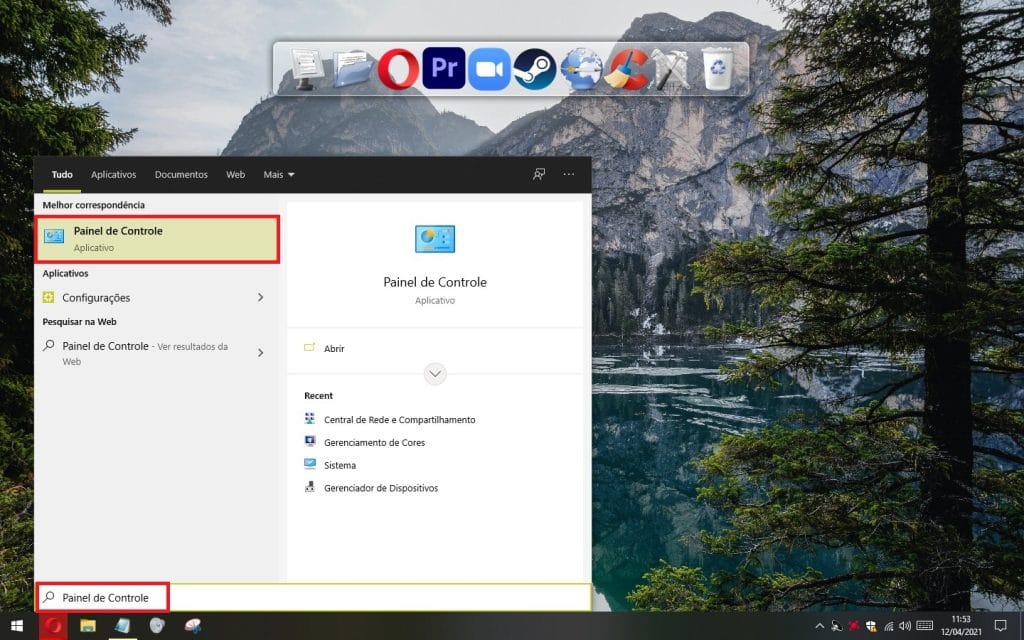This screenshot has width=1024, height=640.
Task: Click the search box containing Painel de Controle
Action: (x=313, y=598)
